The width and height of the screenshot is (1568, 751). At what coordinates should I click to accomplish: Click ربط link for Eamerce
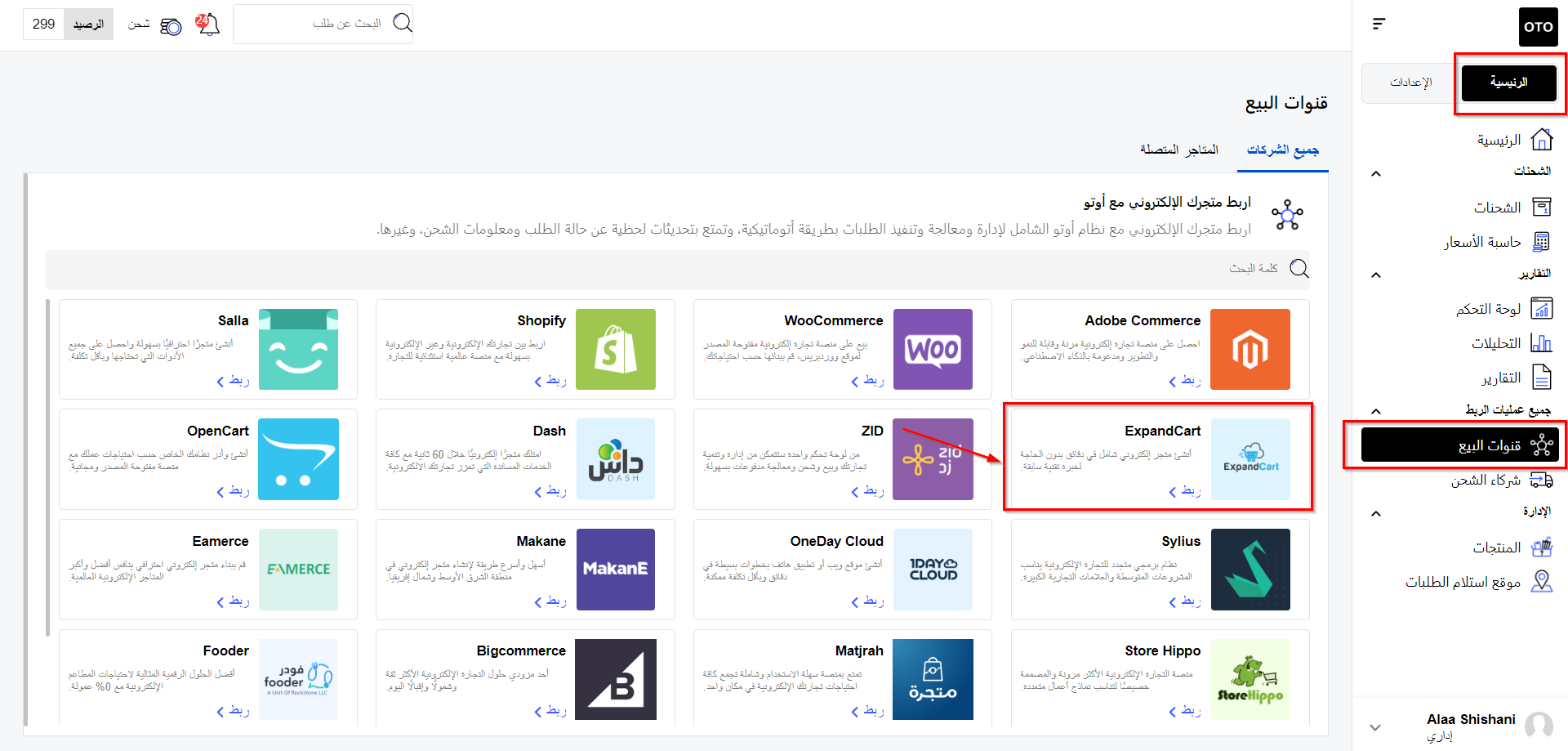(x=234, y=601)
